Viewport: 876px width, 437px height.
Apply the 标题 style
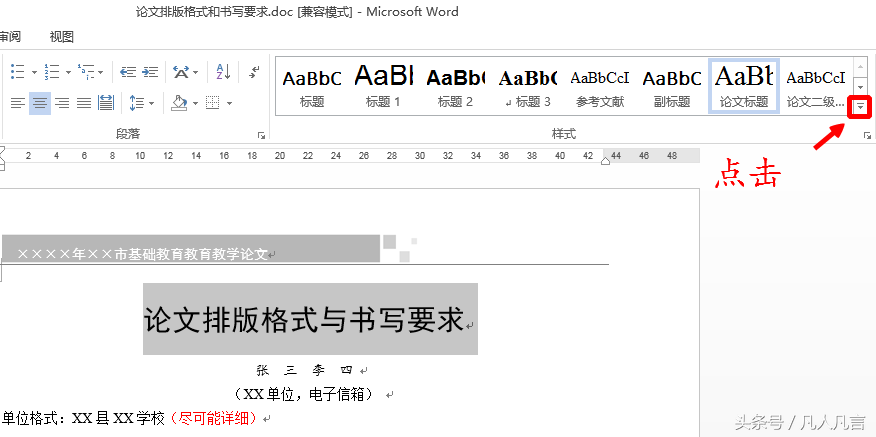(312, 87)
